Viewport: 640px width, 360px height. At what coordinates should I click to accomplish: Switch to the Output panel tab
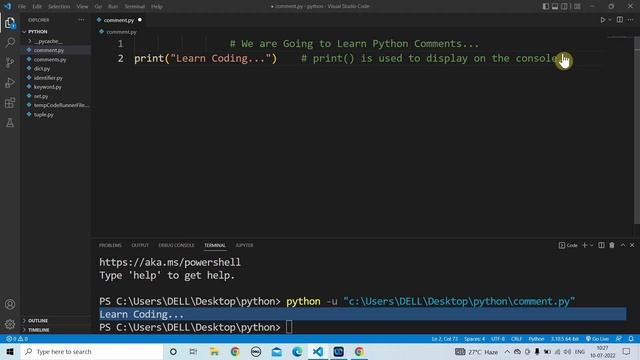[x=140, y=245]
